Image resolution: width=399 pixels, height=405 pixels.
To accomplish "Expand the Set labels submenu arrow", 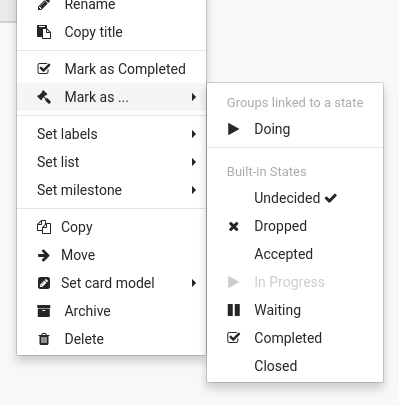I will click(194, 134).
